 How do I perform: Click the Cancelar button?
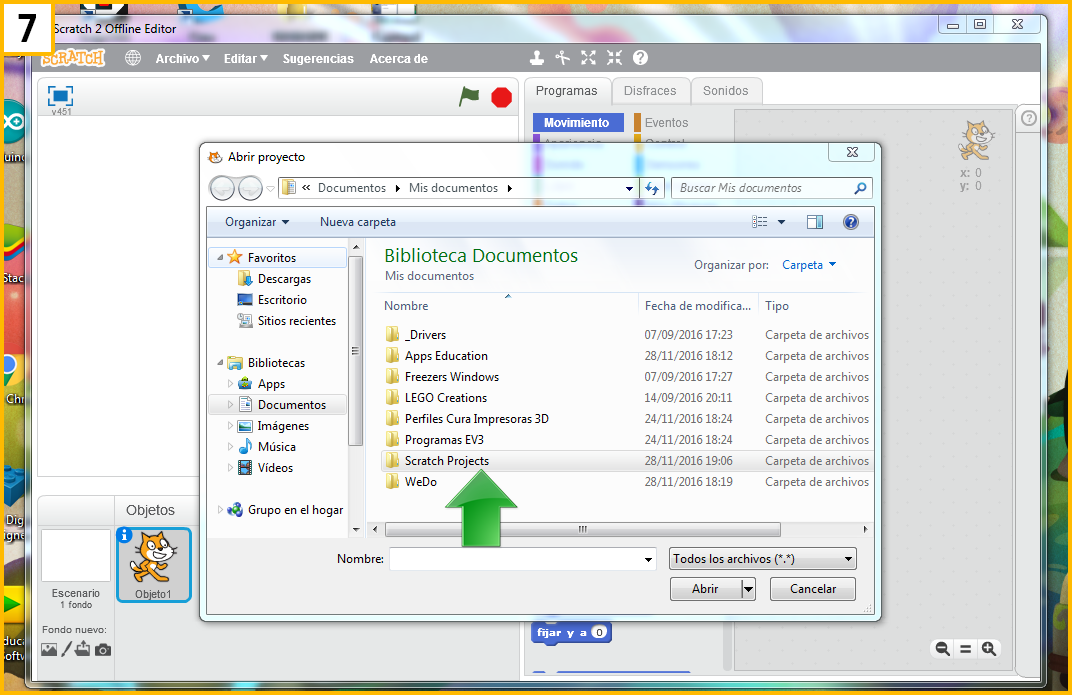click(x=812, y=589)
